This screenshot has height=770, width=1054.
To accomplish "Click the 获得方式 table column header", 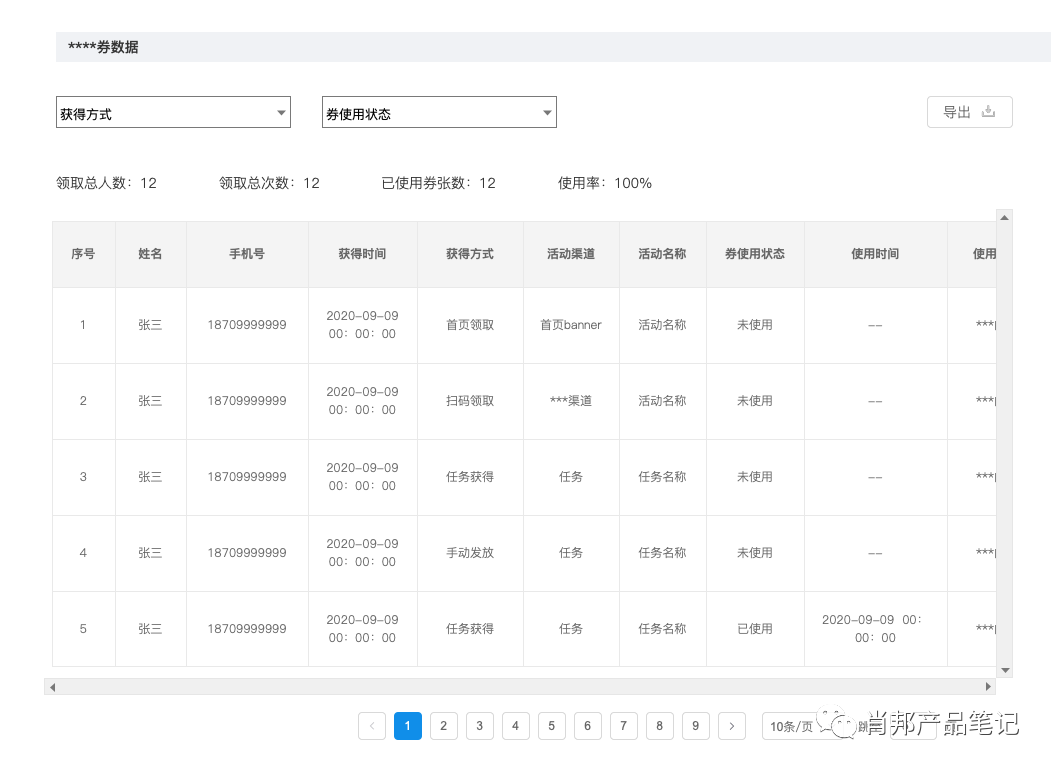I will click(x=470, y=254).
